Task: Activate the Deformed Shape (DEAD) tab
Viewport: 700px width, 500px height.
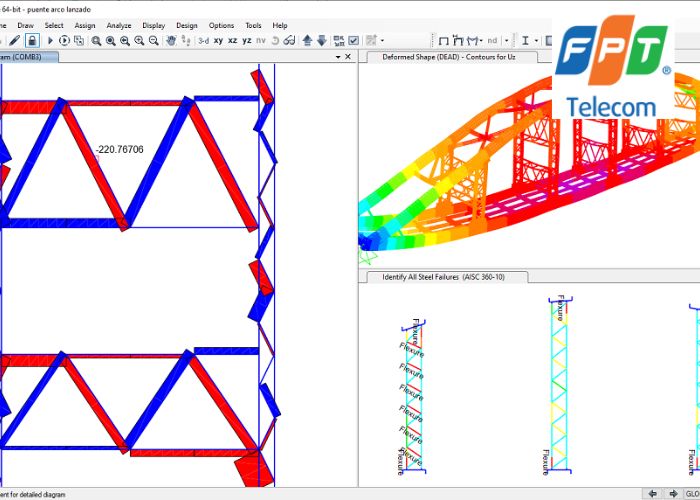Action: tap(447, 57)
